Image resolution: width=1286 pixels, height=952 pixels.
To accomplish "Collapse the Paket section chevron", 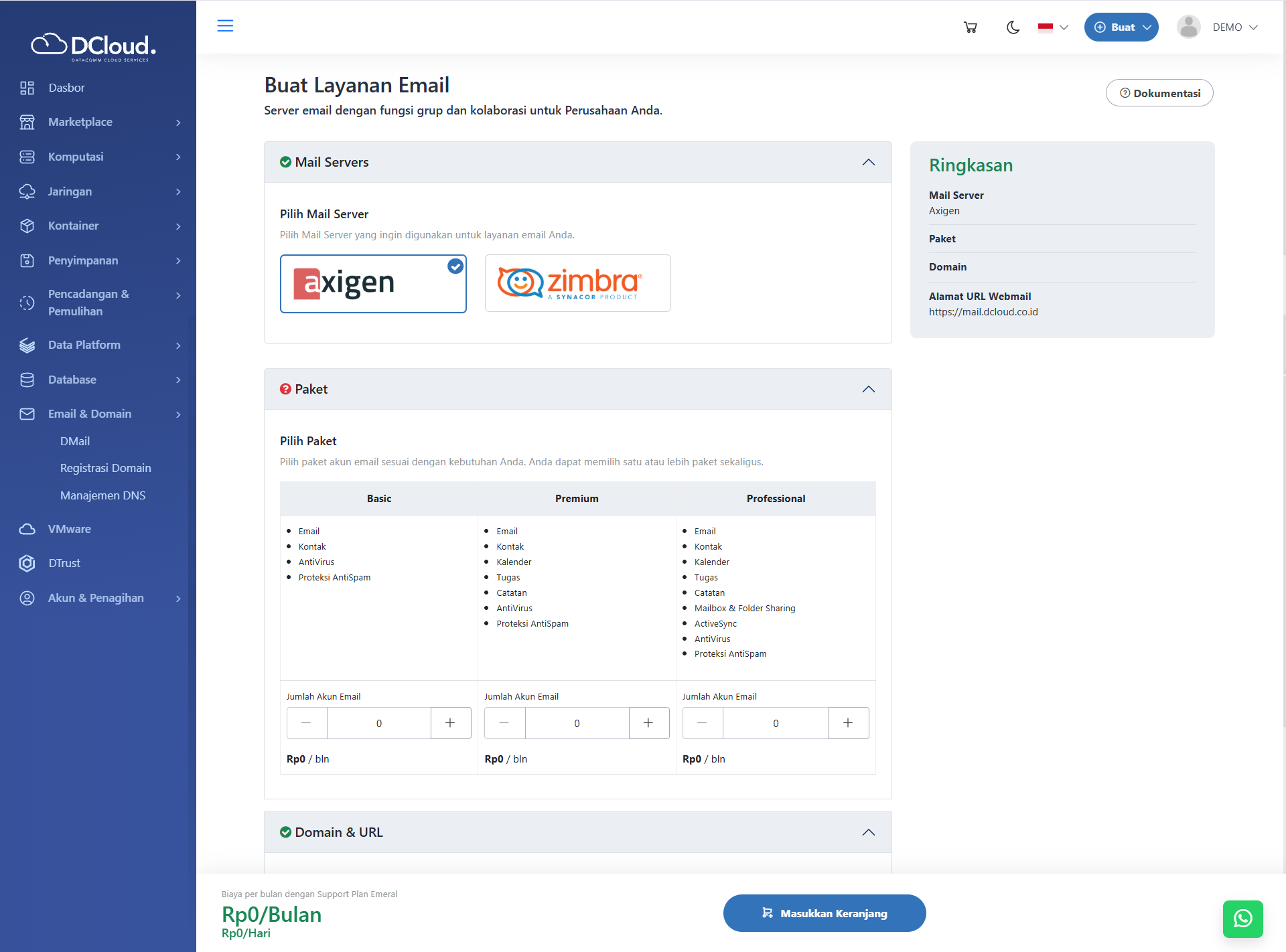I will (x=868, y=389).
